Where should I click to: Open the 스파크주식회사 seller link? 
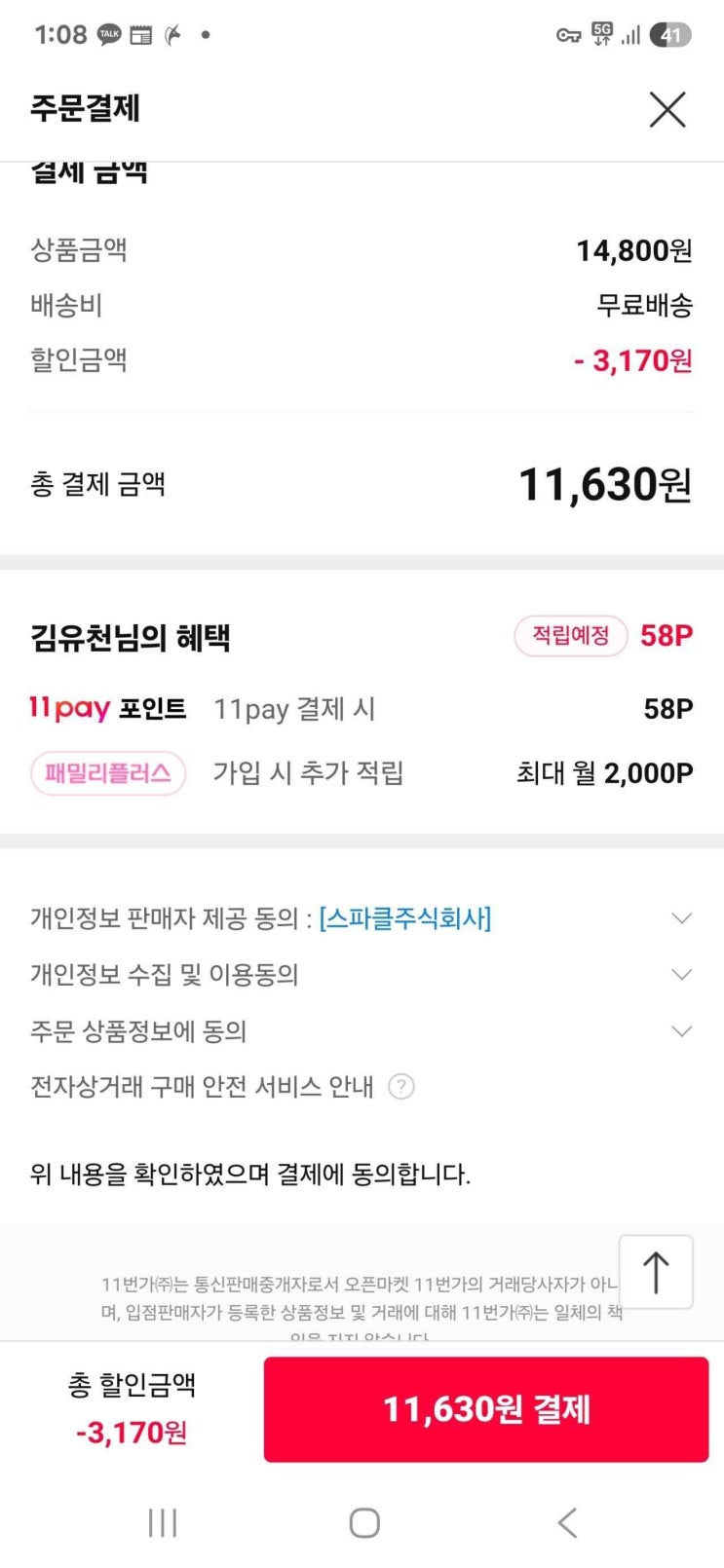pyautogui.click(x=405, y=918)
